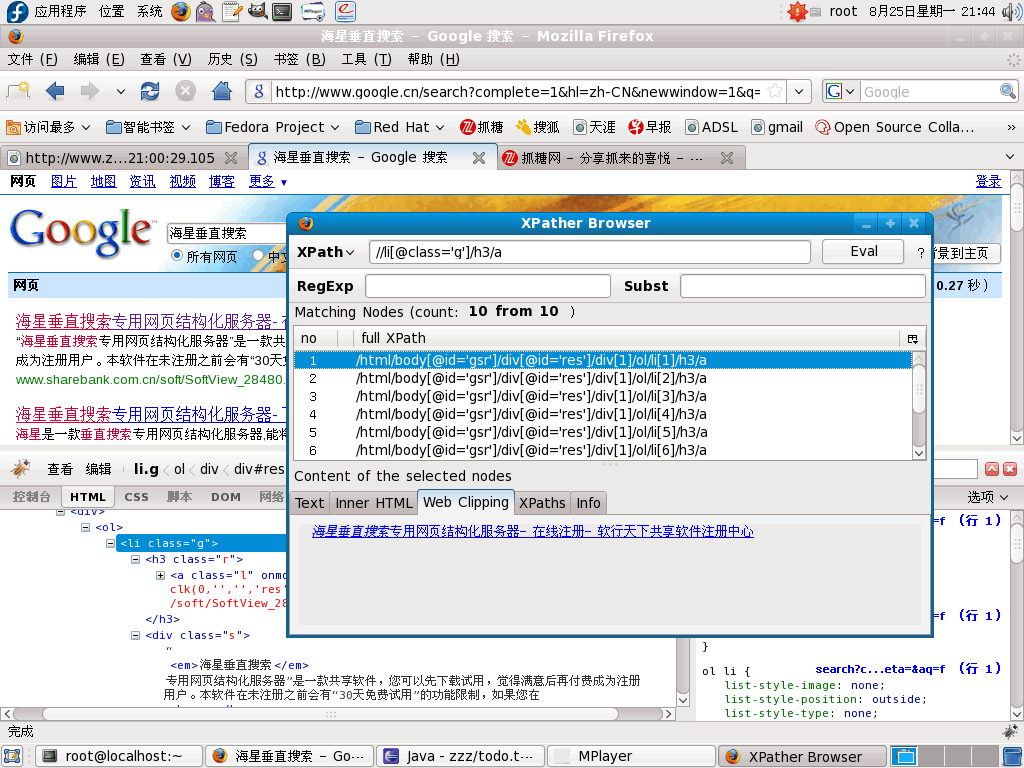
Task: Switch to Java - zzz/todo.t... in taskbar
Action: (460, 756)
